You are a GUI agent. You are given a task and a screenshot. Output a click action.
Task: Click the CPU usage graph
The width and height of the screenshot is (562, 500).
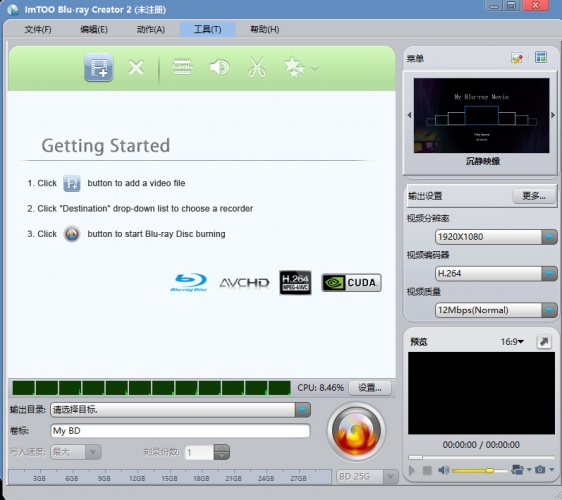pos(152,388)
